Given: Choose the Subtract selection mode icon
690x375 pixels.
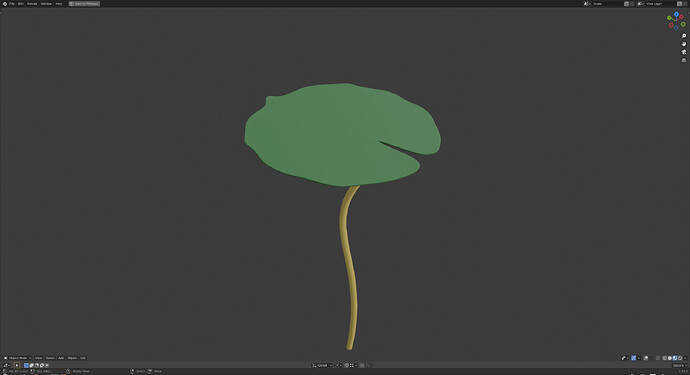Looking at the screenshot, I should click(37, 365).
